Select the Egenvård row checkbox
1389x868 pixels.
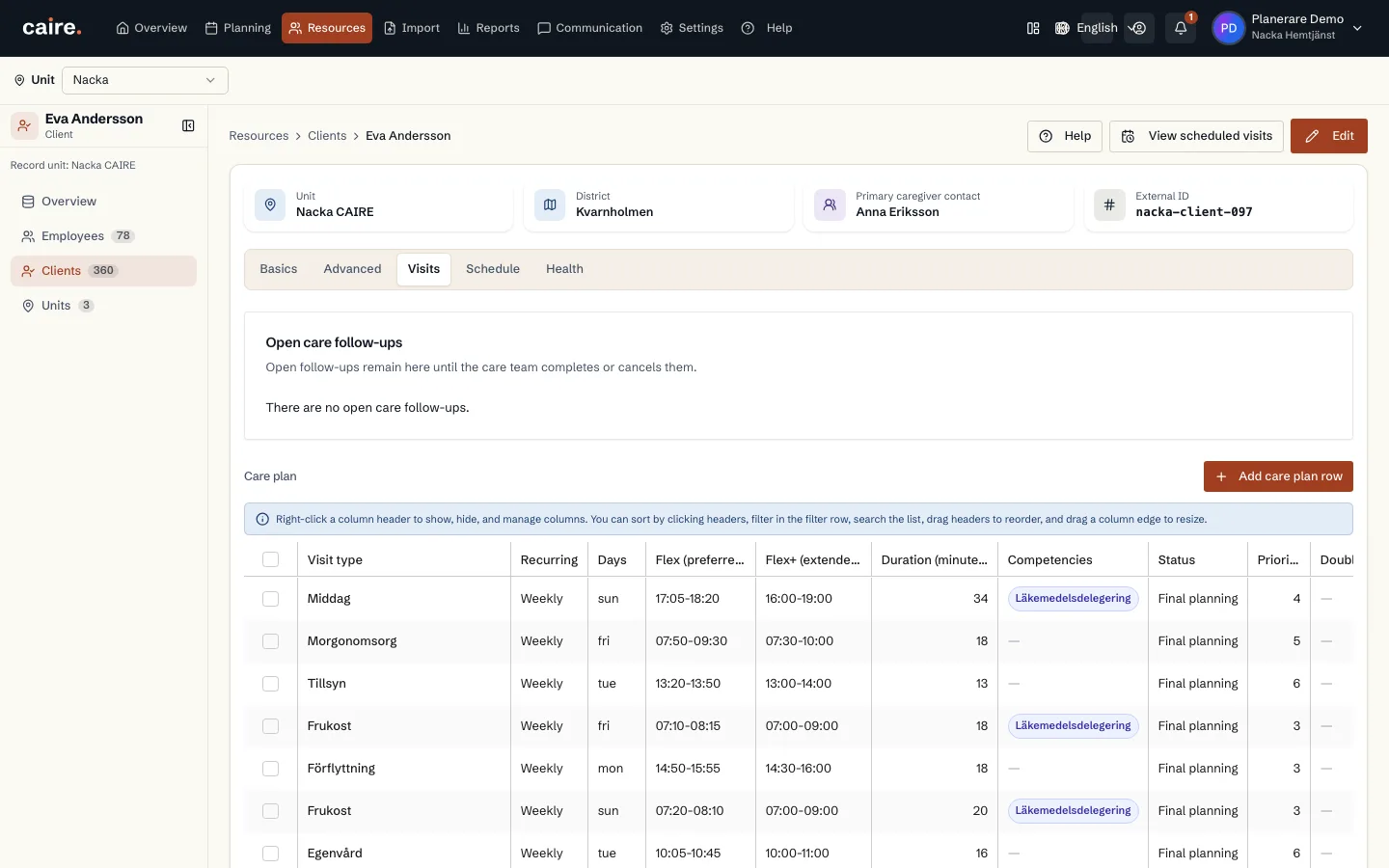click(x=271, y=854)
